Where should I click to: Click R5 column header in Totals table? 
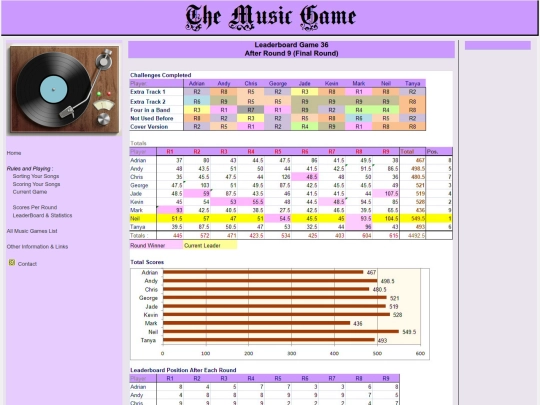pyautogui.click(x=278, y=152)
